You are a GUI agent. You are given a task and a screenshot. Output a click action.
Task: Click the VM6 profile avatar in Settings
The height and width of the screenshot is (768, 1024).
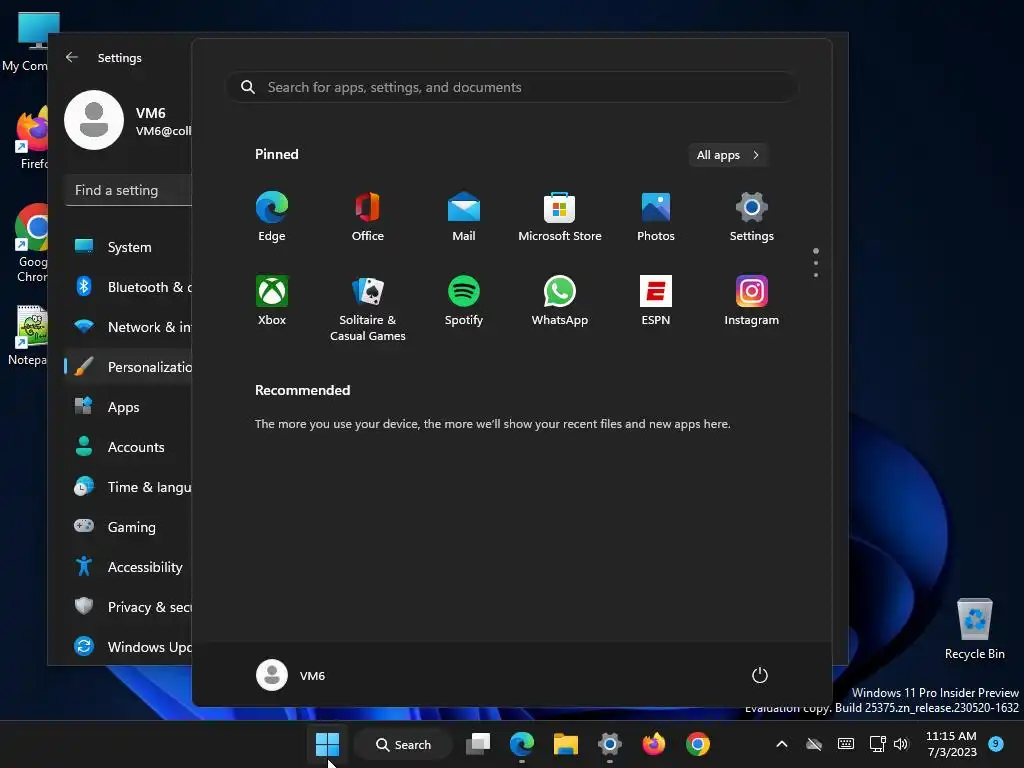tap(94, 120)
